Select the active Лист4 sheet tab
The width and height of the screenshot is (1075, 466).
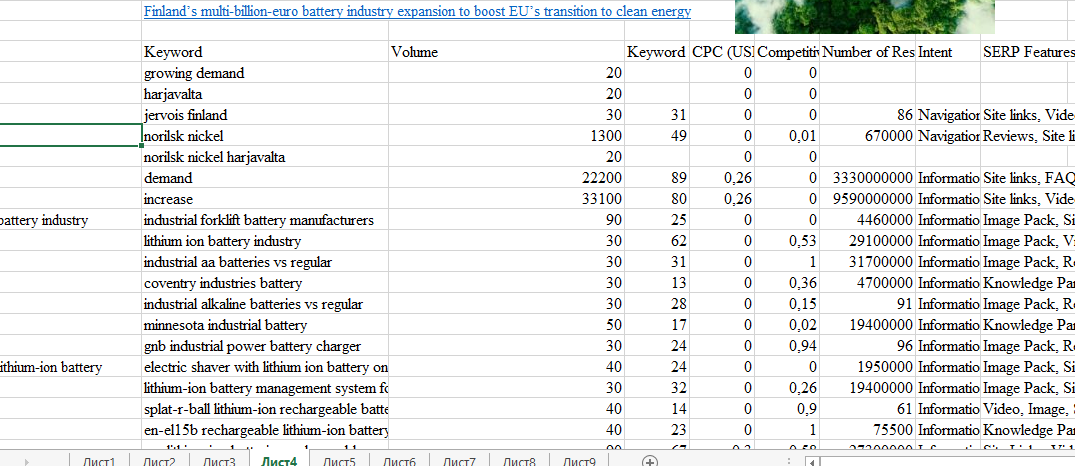[x=279, y=461]
